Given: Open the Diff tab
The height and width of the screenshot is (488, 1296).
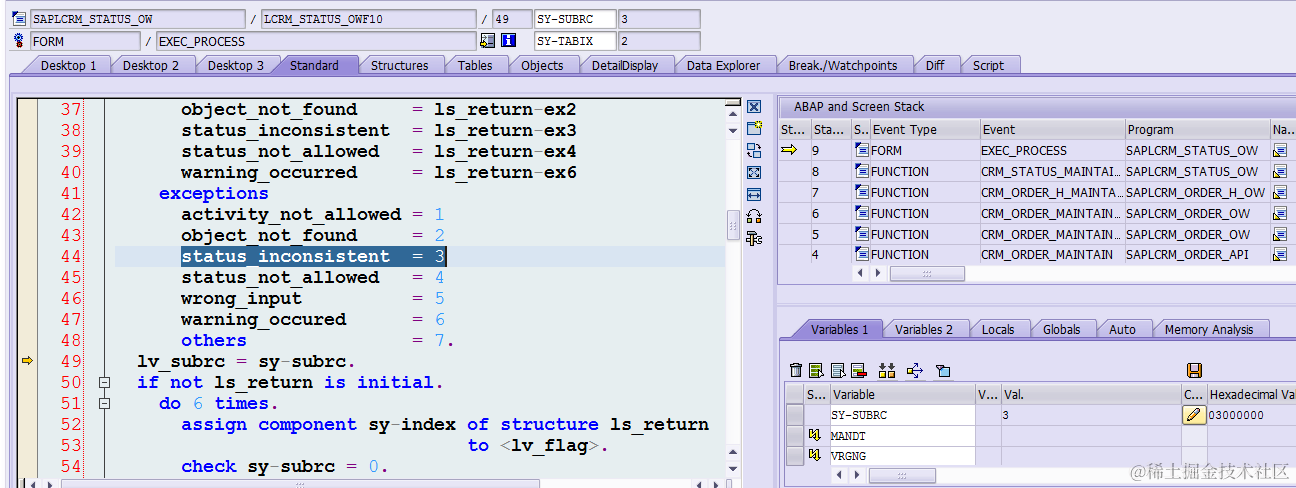Looking at the screenshot, I should click(x=935, y=65).
